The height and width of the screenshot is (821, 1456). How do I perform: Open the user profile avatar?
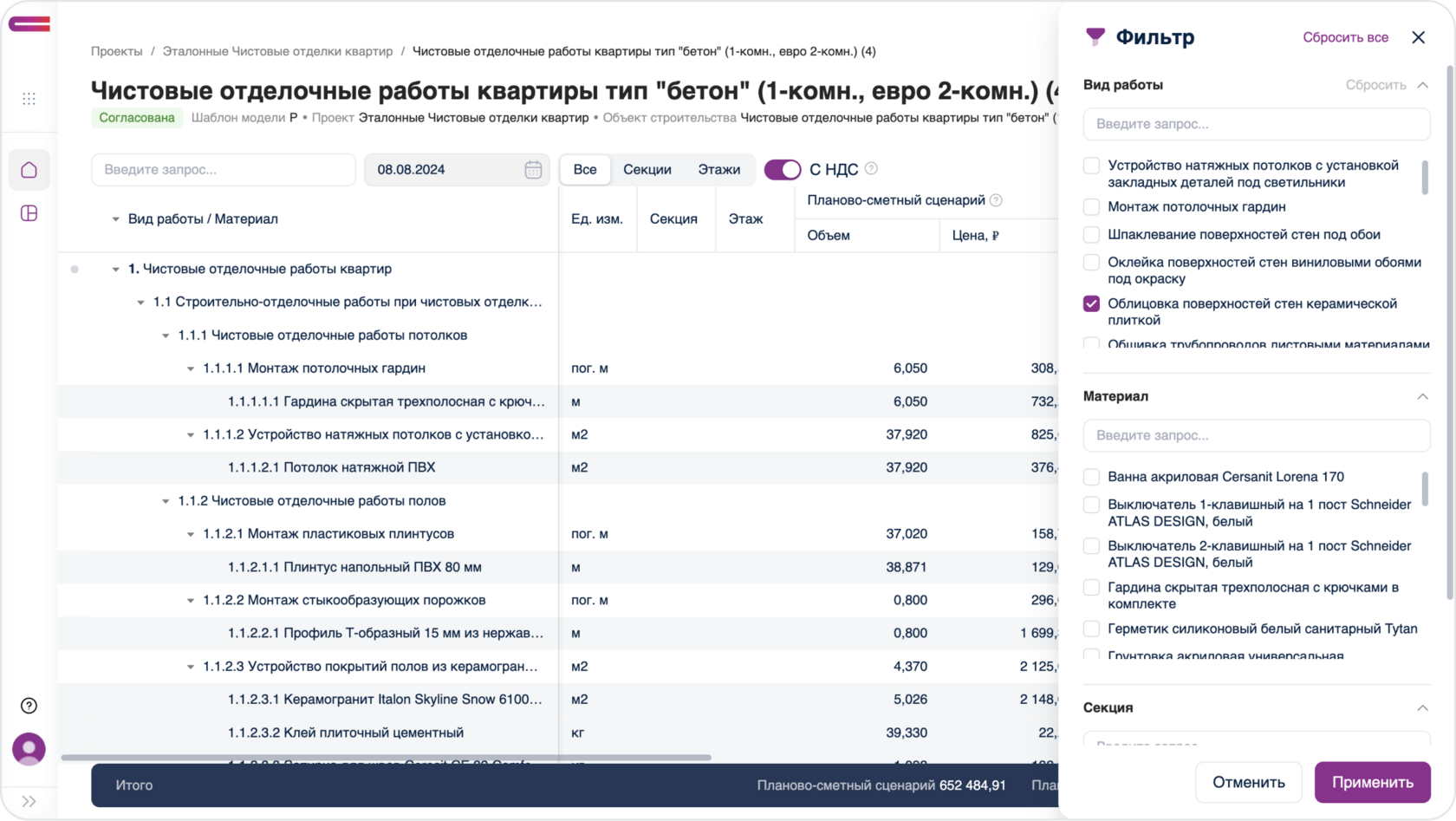(29, 749)
